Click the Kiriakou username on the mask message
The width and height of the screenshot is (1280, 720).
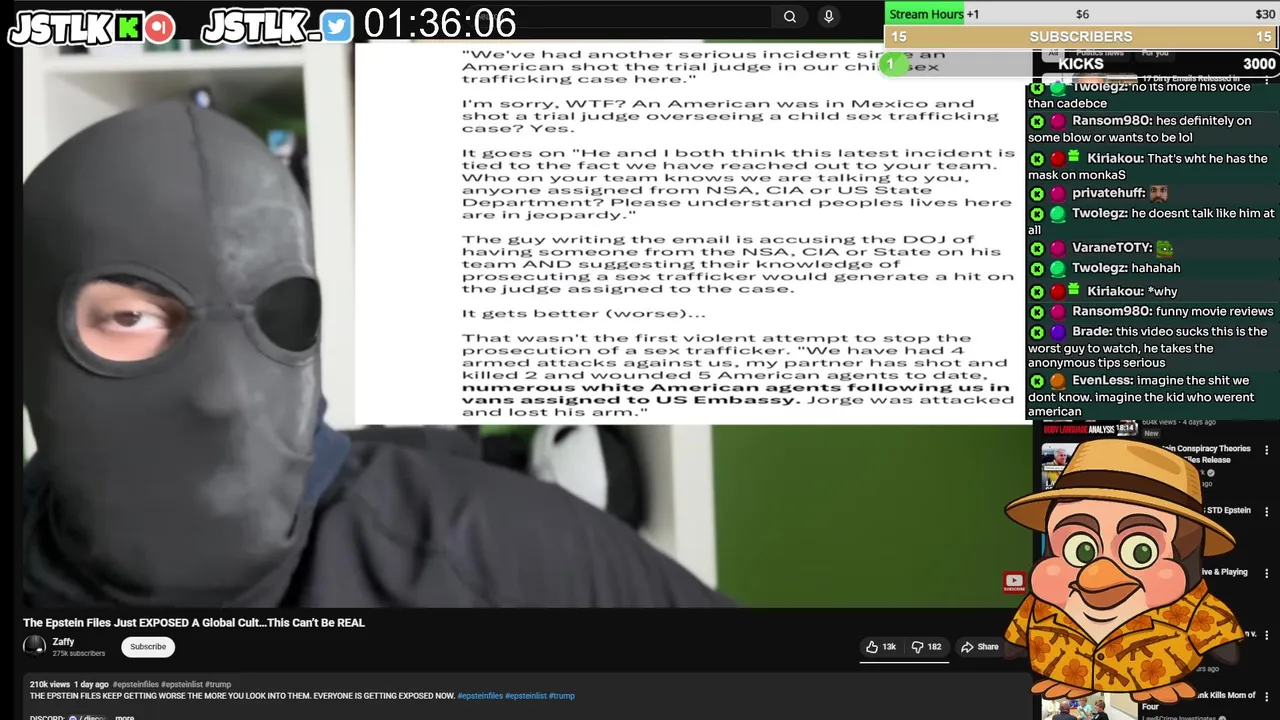[x=1116, y=159]
